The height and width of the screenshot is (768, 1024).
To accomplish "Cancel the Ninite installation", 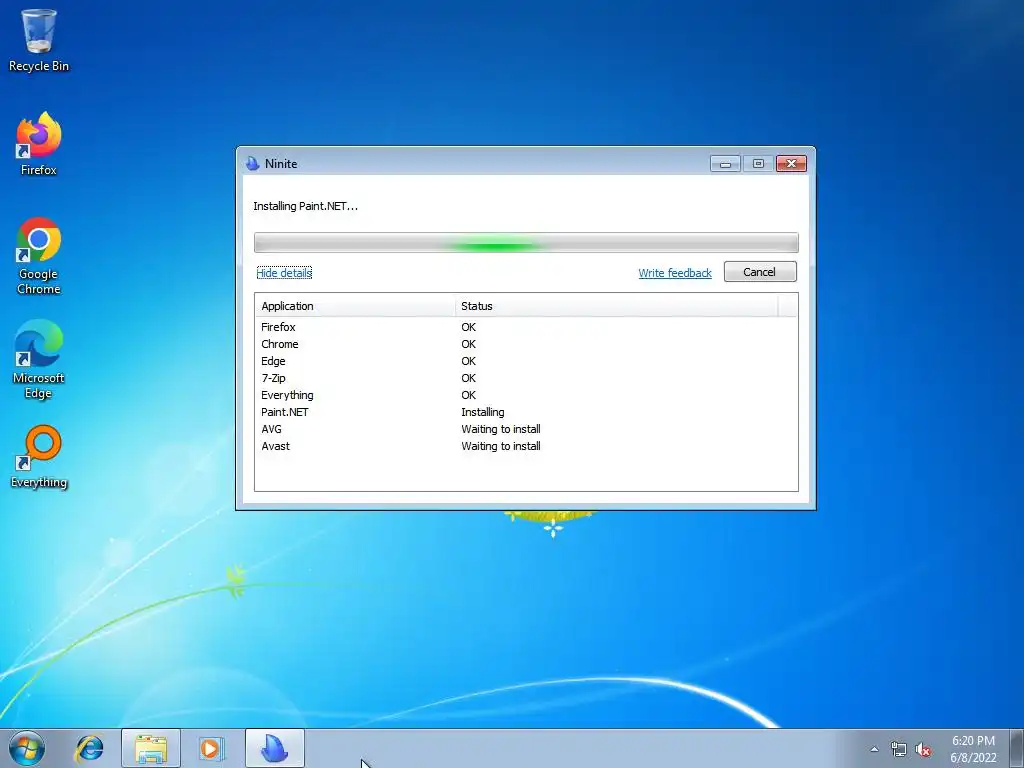I will tap(760, 272).
